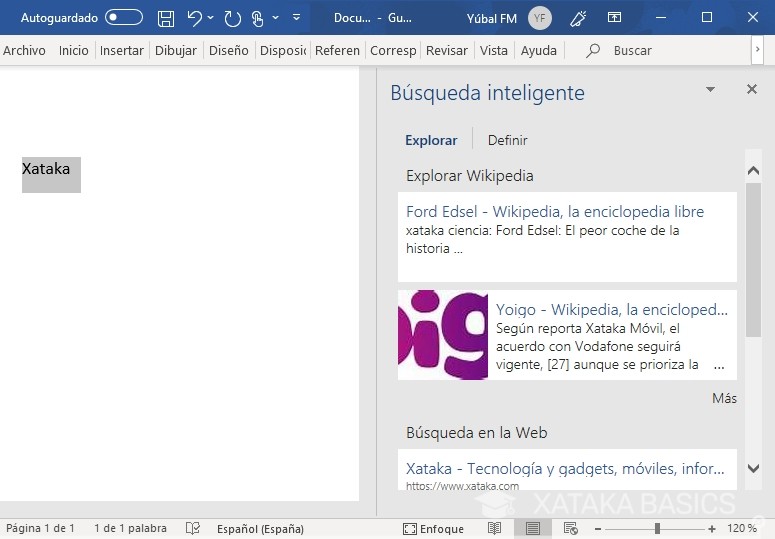The height and width of the screenshot is (539, 775).
Task: Click the Undo arrow icon
Action: point(195,18)
